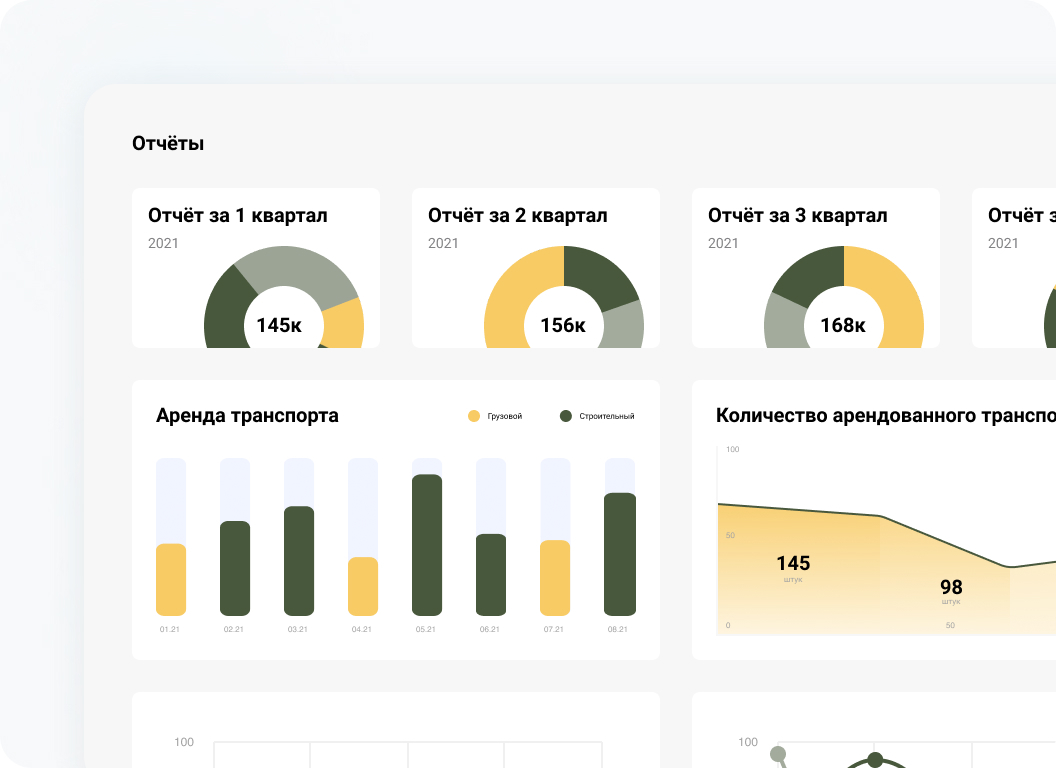The width and height of the screenshot is (1056, 768).
Task: Open the 'Отчёт за 2 квартал' report card
Action: pyautogui.click(x=536, y=268)
